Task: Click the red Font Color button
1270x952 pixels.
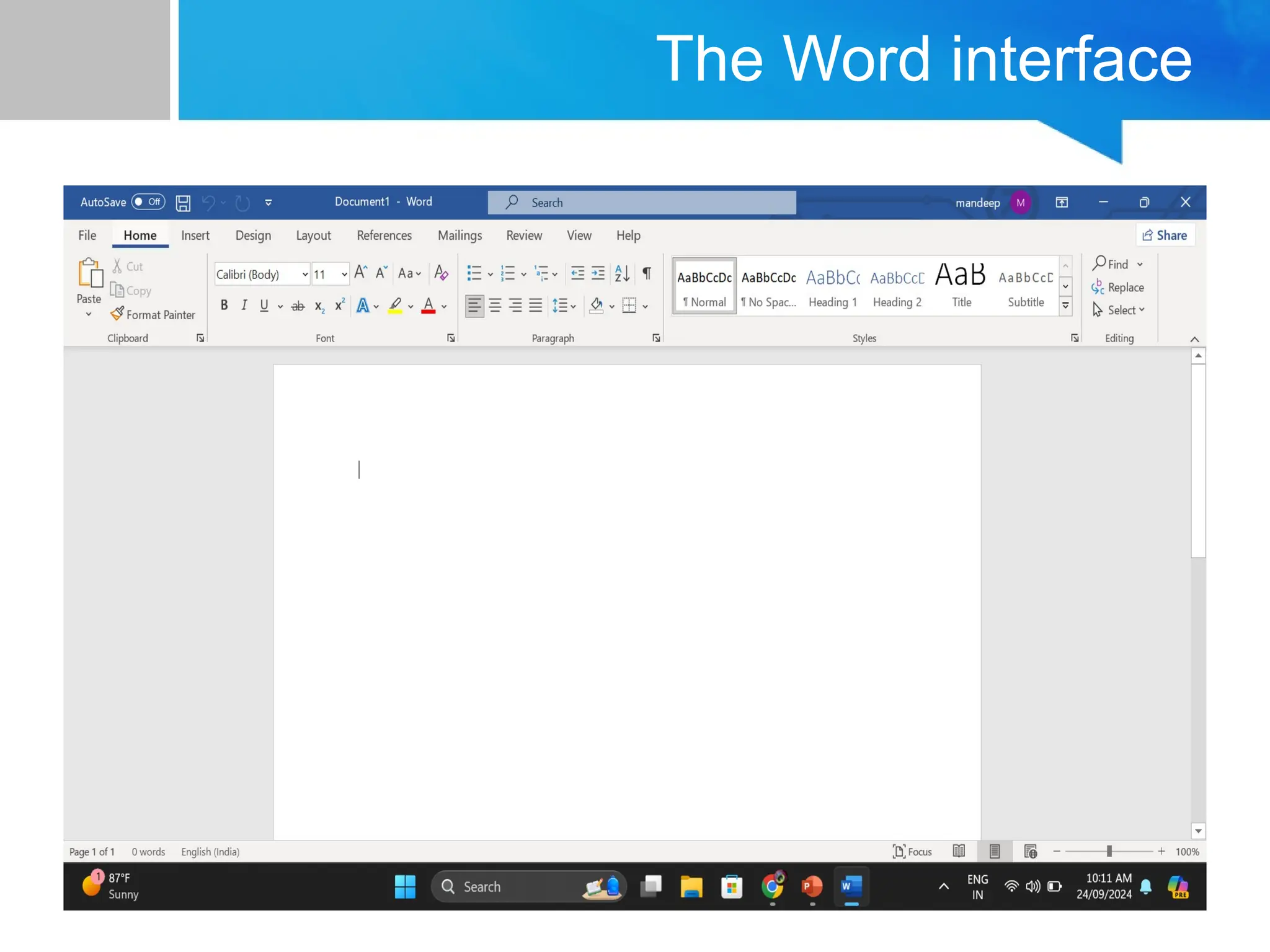Action: click(428, 306)
